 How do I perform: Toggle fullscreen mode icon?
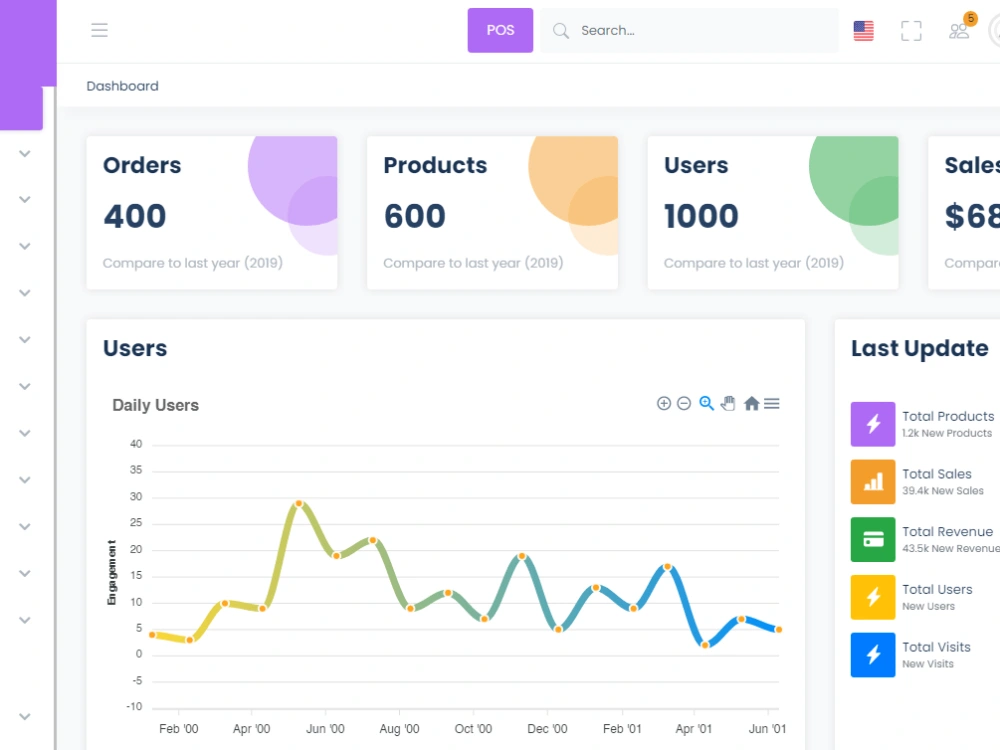tap(911, 31)
